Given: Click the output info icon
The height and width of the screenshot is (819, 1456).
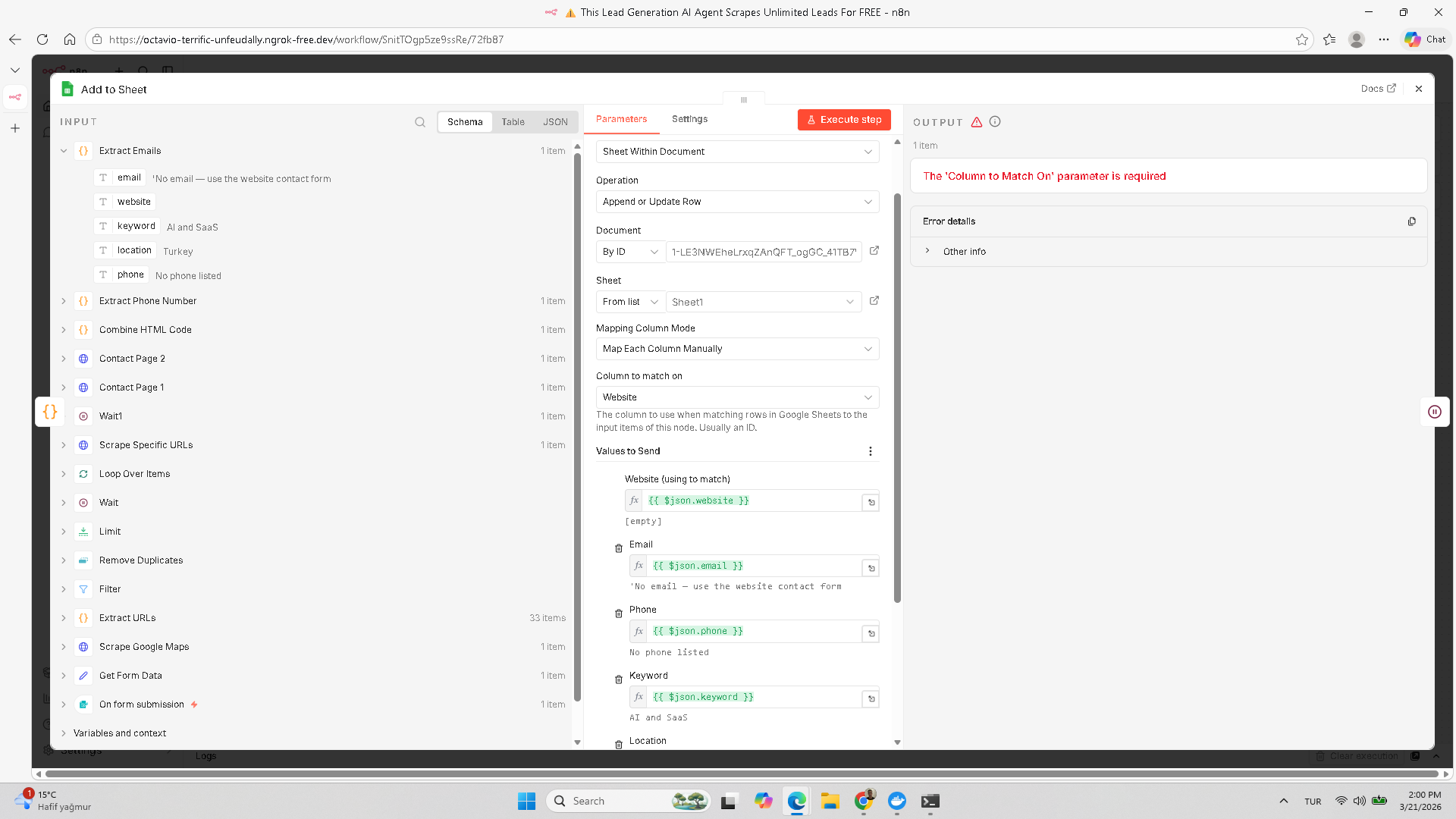Looking at the screenshot, I should (995, 121).
